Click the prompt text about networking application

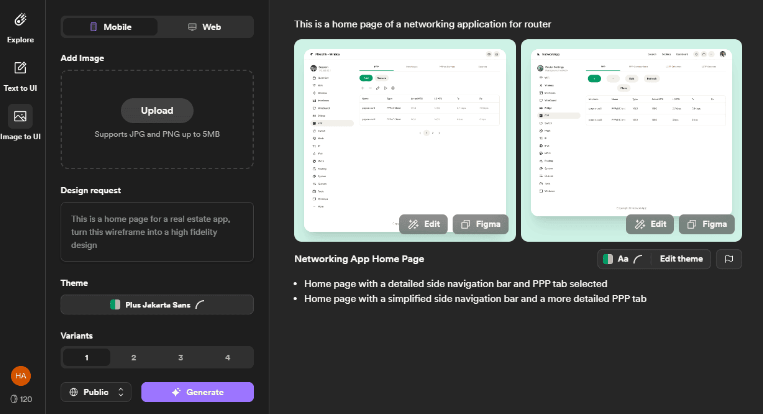[x=422, y=24]
